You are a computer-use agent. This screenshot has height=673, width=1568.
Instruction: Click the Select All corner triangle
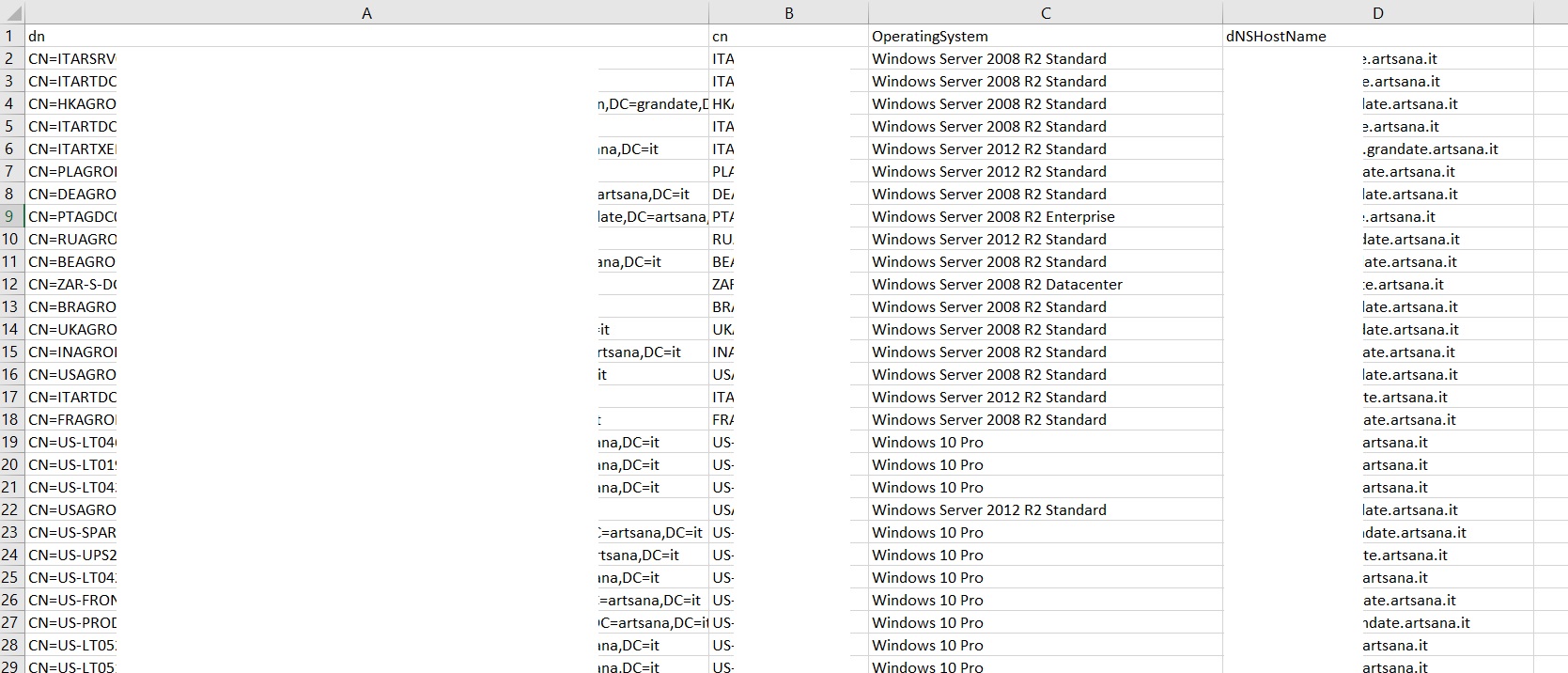pyautogui.click(x=12, y=13)
